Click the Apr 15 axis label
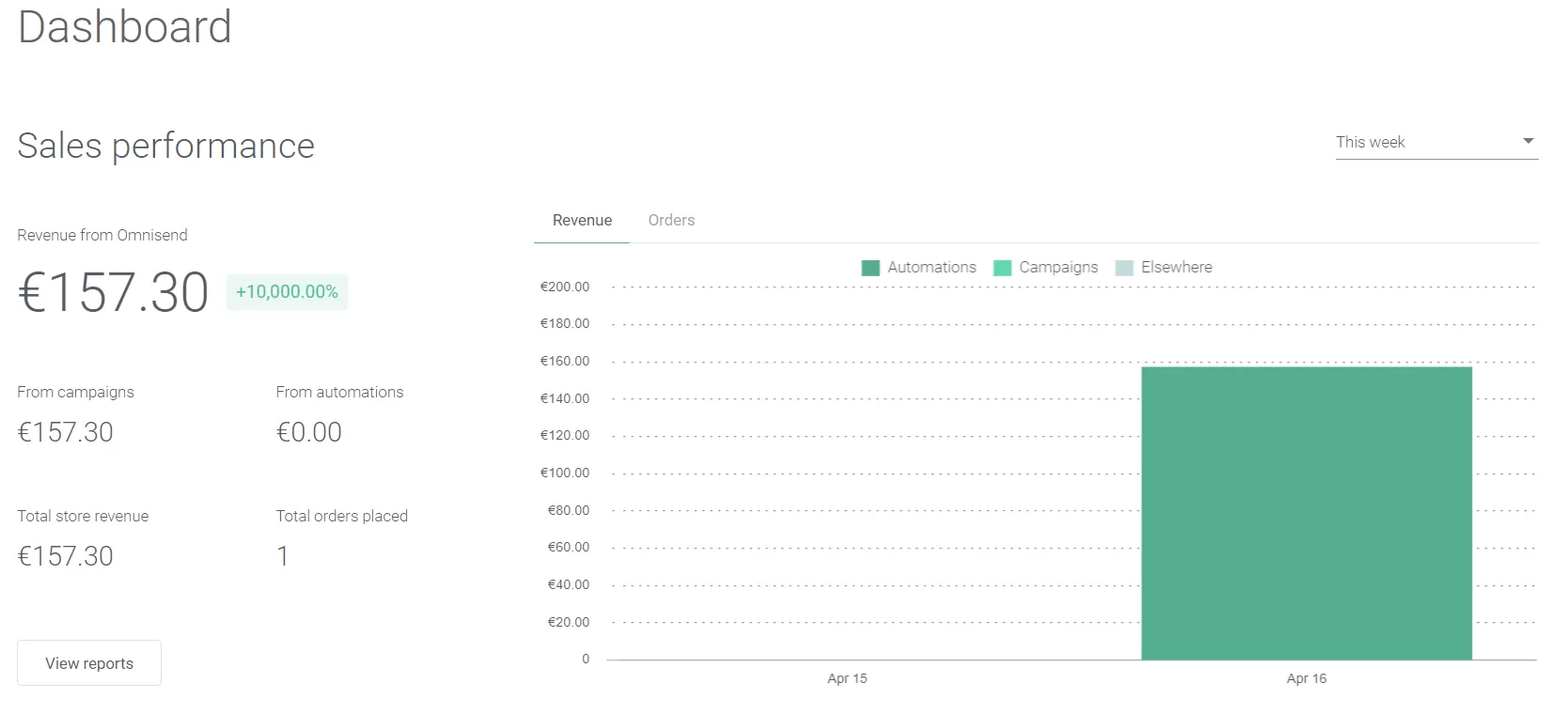Screen dimensions: 1568x714 (847, 678)
